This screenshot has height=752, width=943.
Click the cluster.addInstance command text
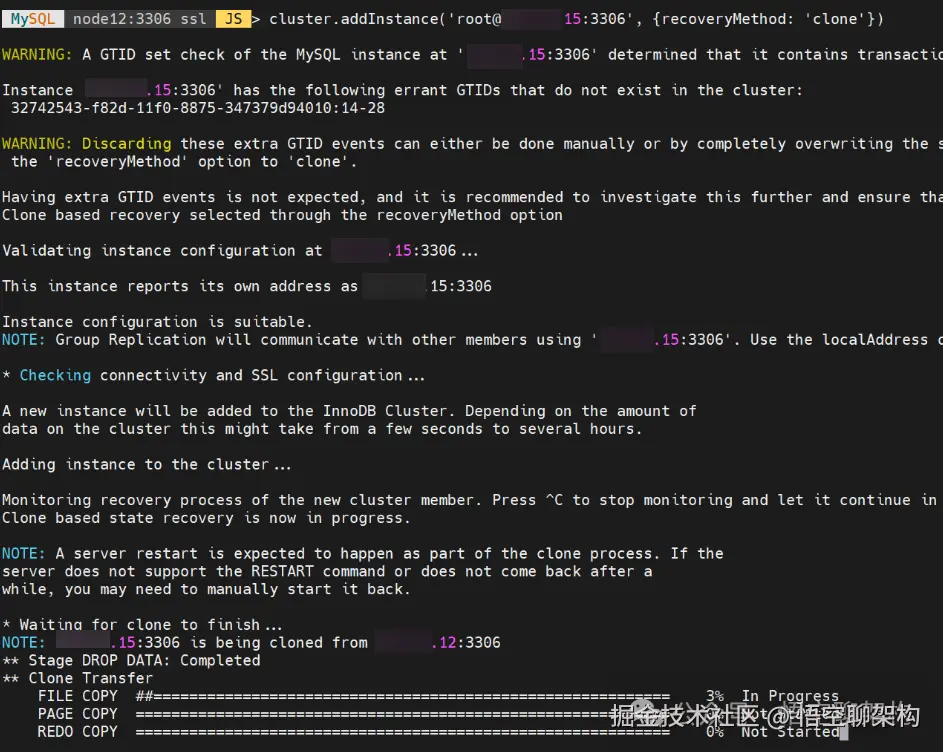[x=576, y=19]
